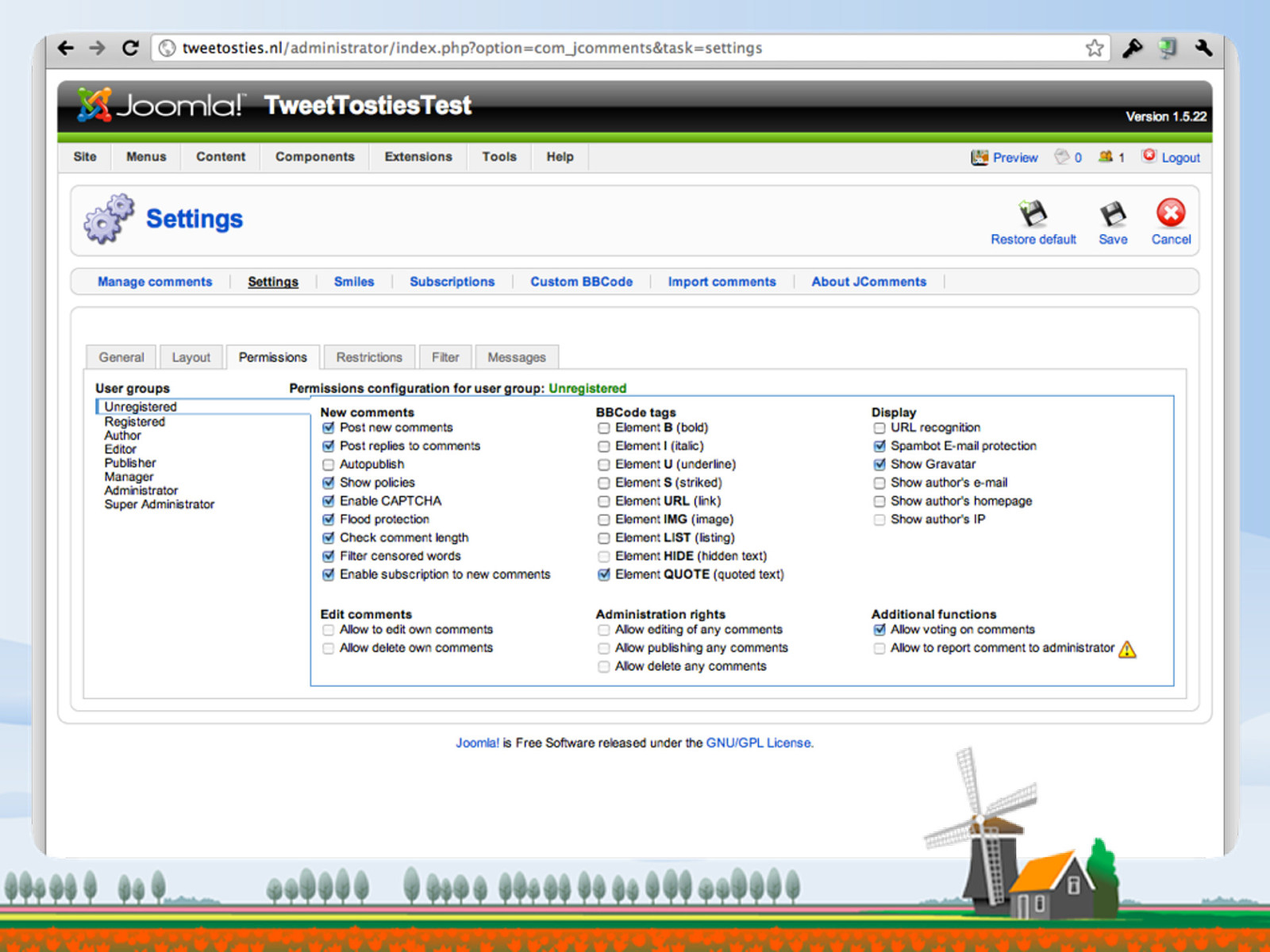1270x952 pixels.
Task: Select Super Administrator user group
Action: (x=160, y=504)
